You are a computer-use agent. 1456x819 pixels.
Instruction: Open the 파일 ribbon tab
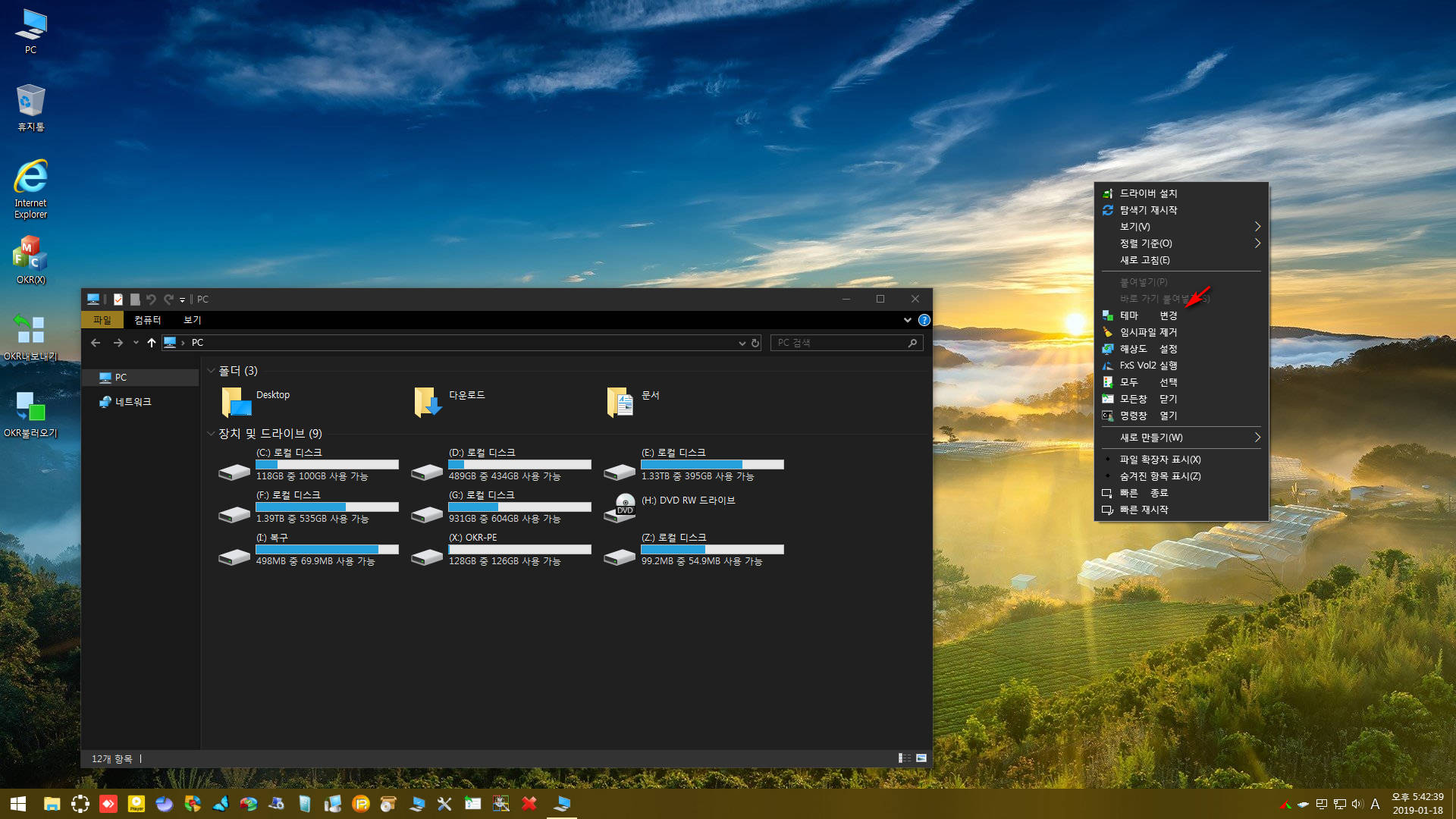click(102, 320)
